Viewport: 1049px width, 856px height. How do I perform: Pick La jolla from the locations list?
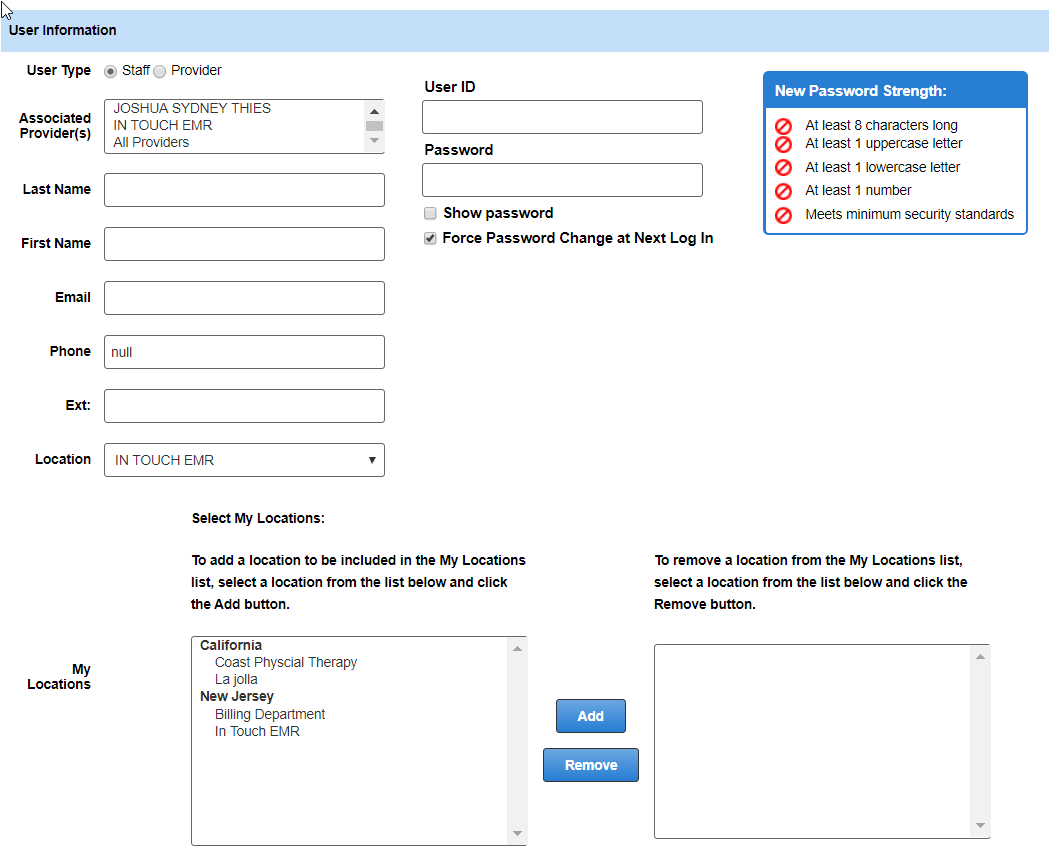236,679
